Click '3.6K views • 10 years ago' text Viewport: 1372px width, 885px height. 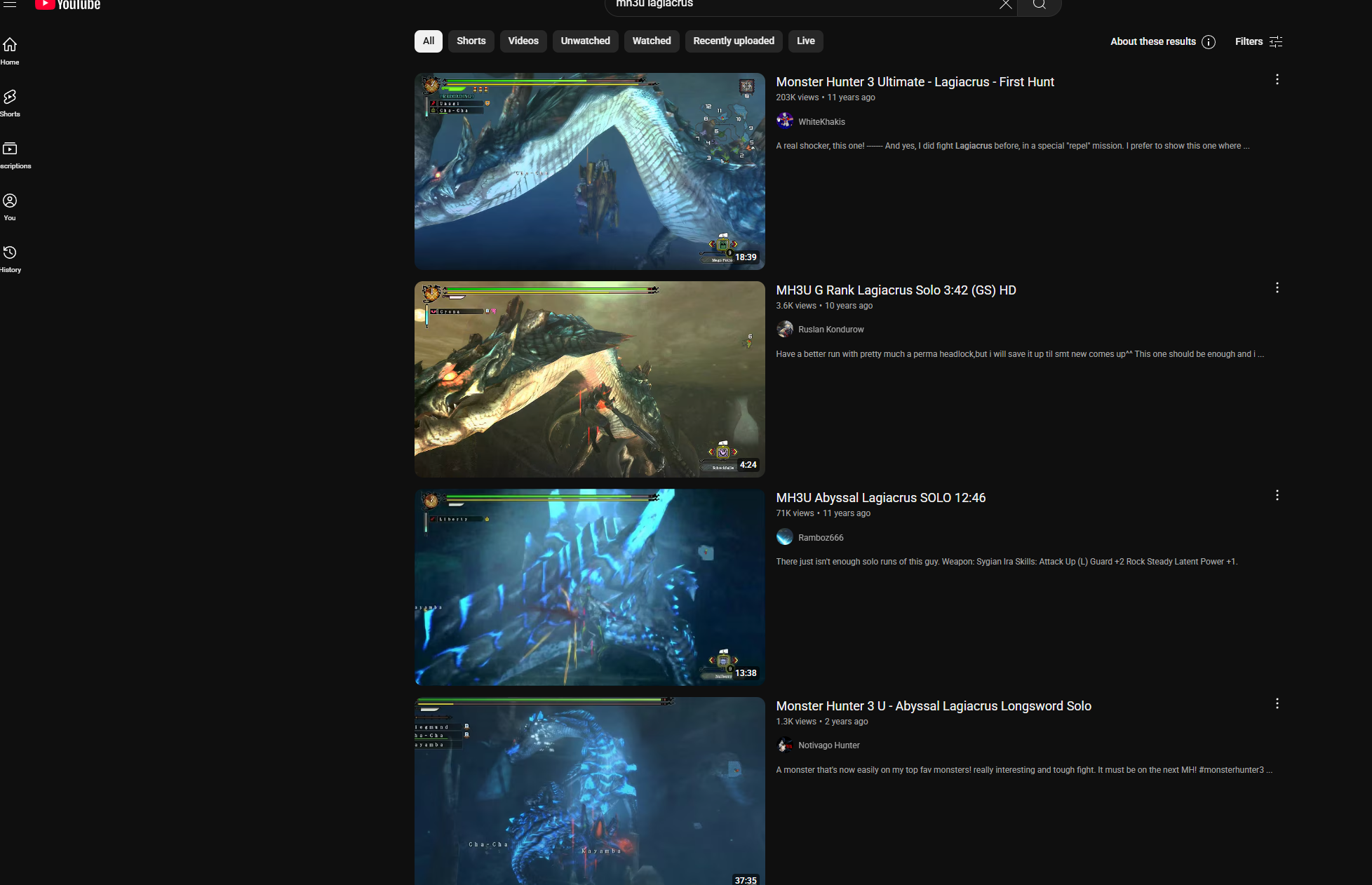(824, 306)
